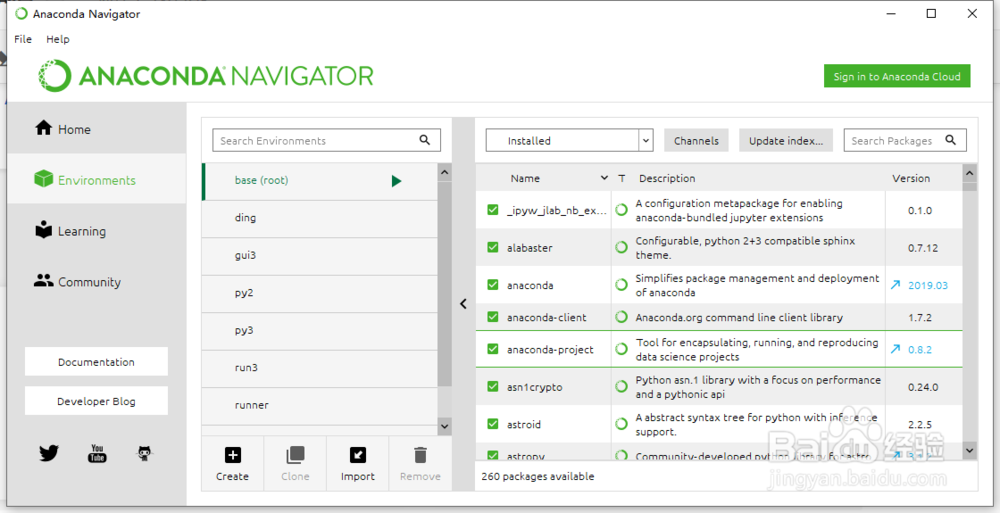The image size is (1000, 513).
Task: Toggle the anaconda package checkbox
Action: (492, 285)
